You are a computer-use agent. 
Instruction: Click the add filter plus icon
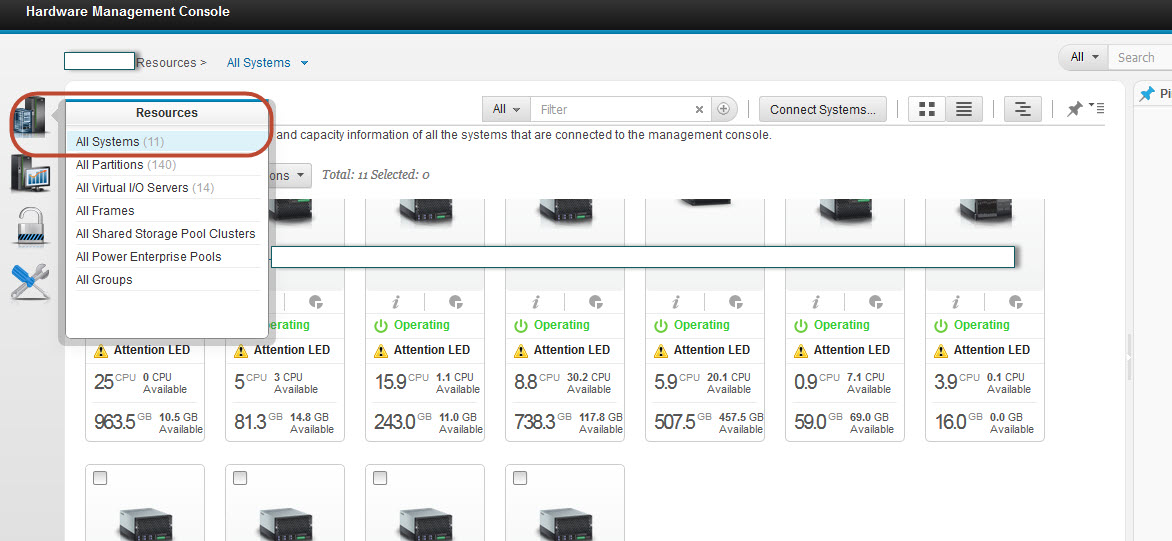click(724, 110)
